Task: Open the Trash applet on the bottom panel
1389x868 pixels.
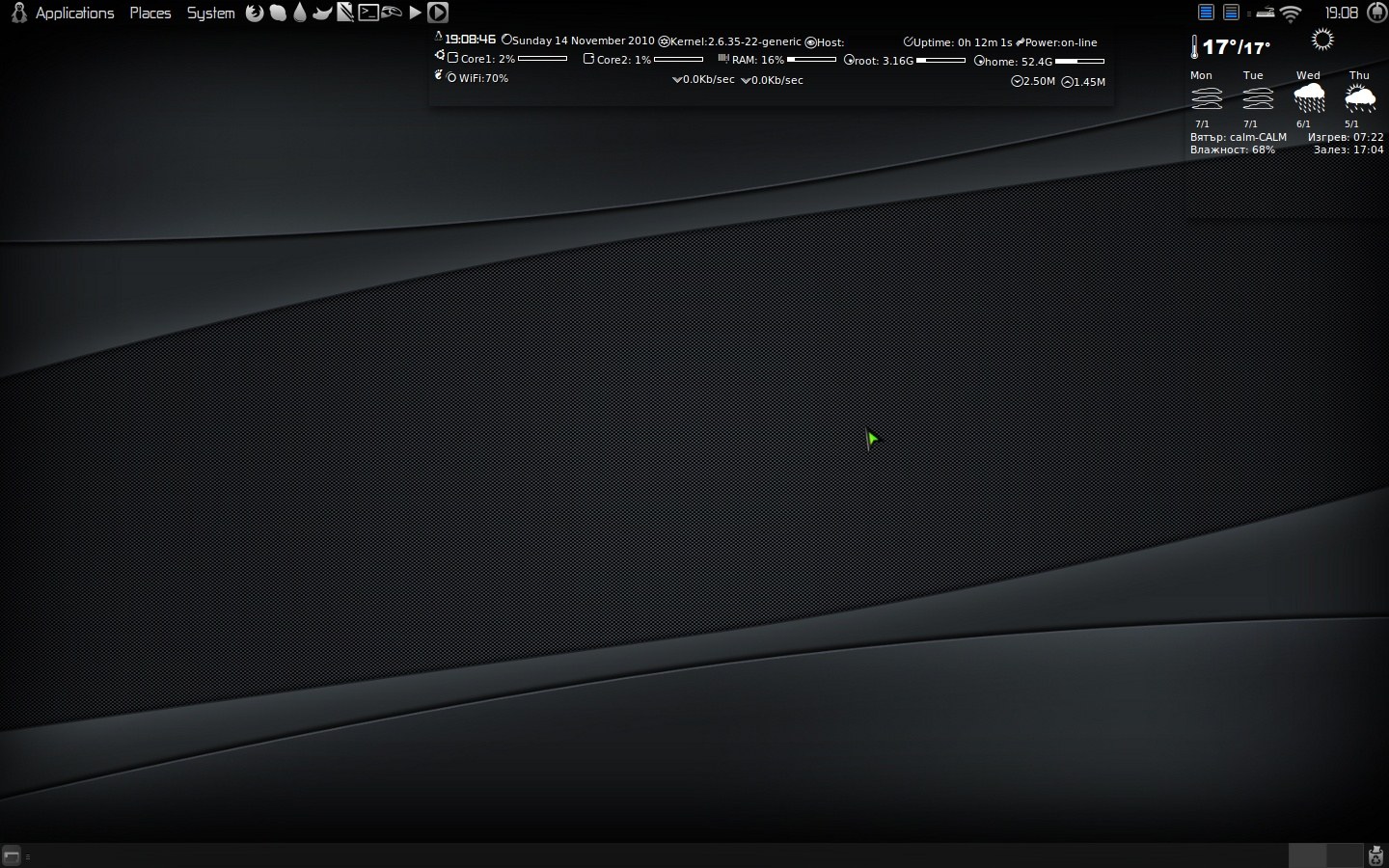Action: tap(1376, 854)
